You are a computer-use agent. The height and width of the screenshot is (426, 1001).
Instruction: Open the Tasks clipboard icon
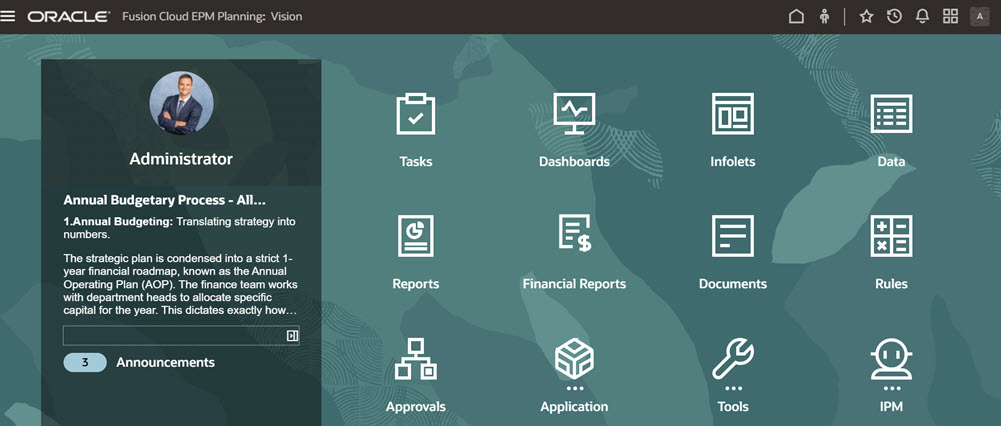pyautogui.click(x=416, y=114)
